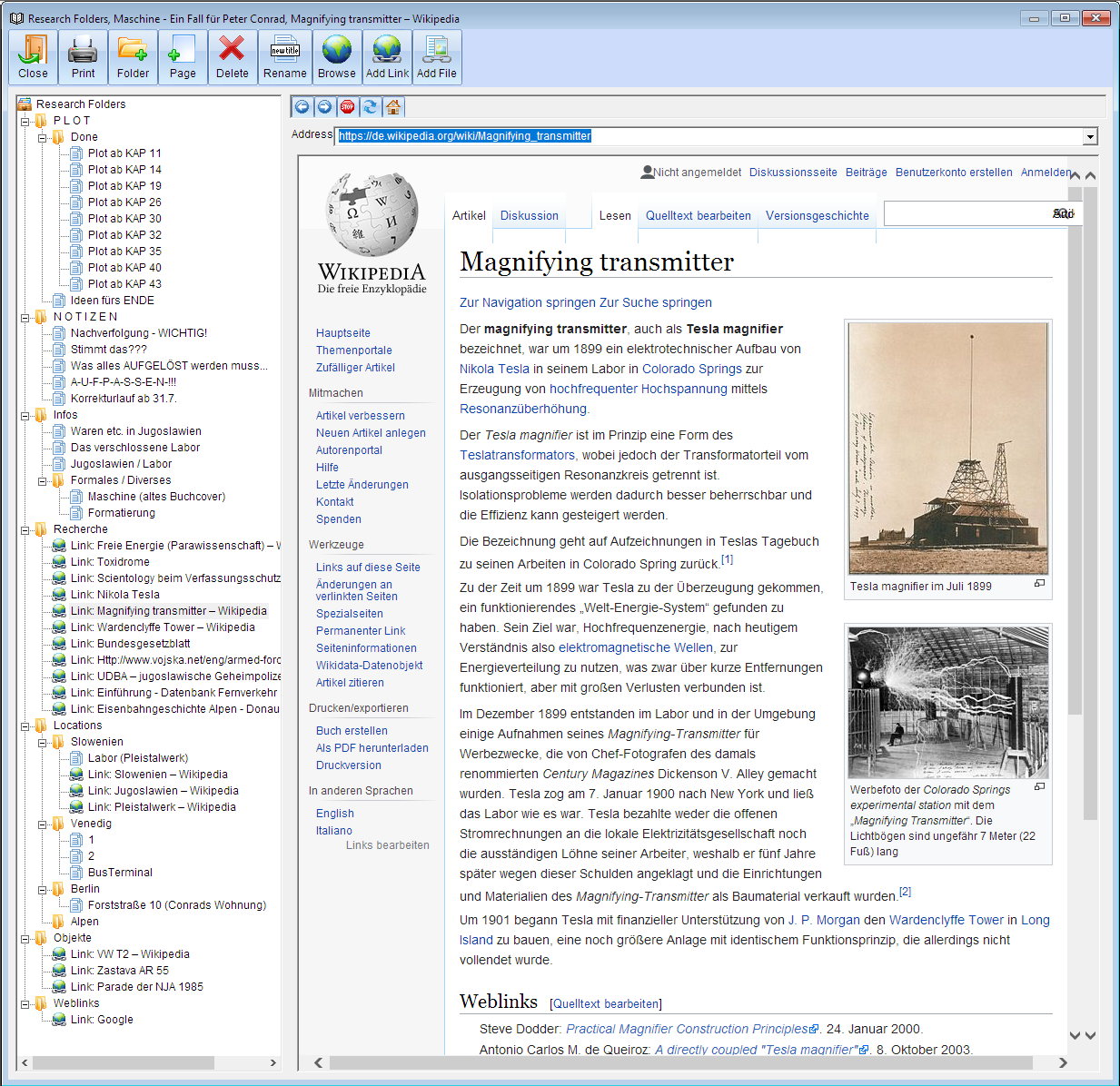Click the Address URL field
The image size is (1120, 1086).
[710, 136]
